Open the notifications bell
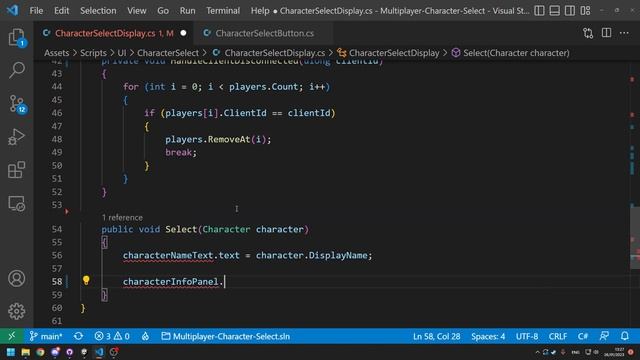The image size is (640, 360). [624, 336]
